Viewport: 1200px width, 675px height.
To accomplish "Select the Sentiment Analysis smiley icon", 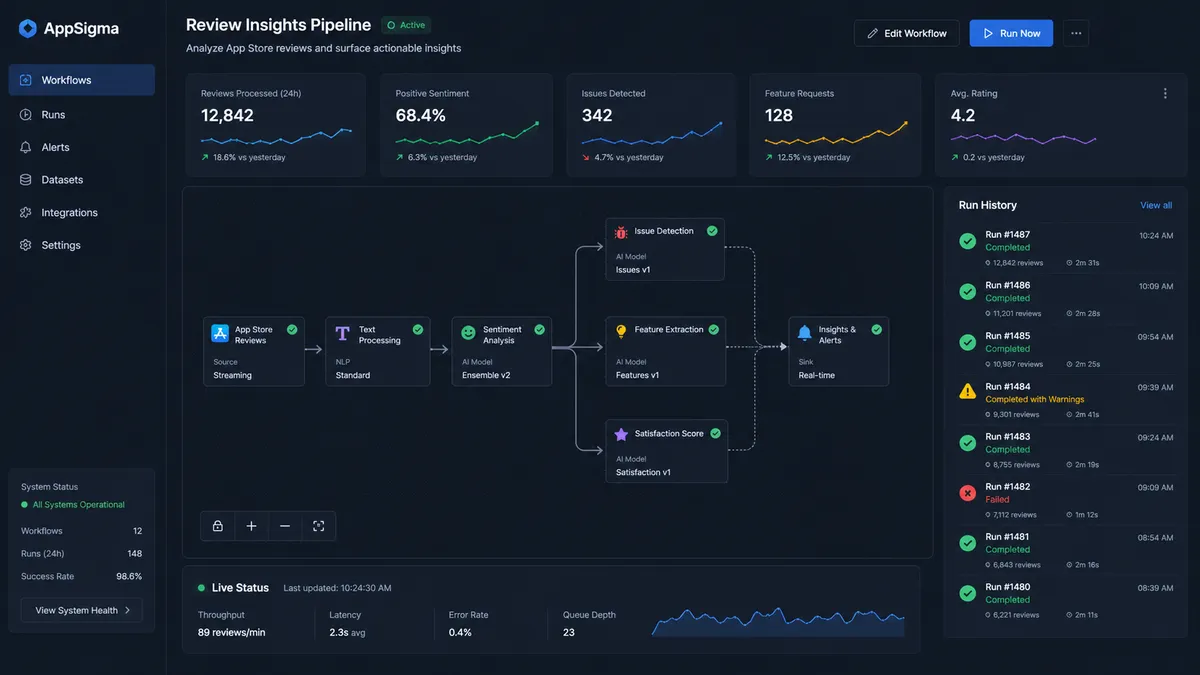I will [468, 333].
